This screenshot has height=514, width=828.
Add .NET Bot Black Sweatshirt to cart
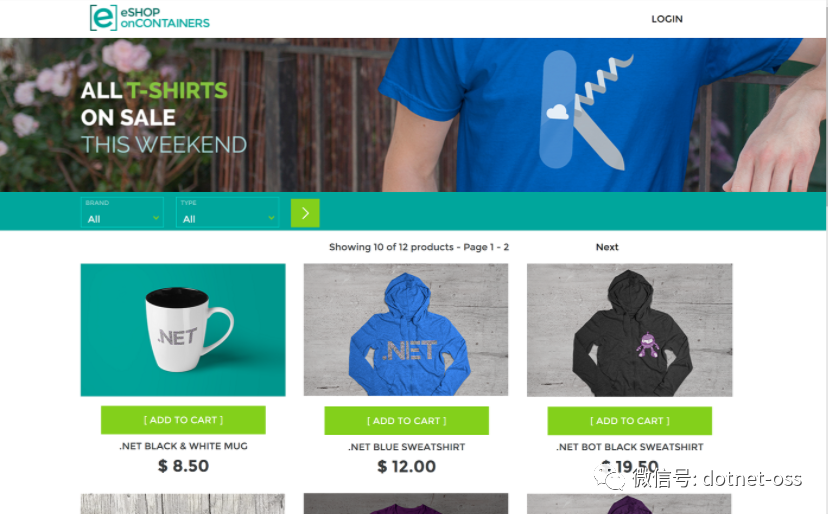(629, 420)
